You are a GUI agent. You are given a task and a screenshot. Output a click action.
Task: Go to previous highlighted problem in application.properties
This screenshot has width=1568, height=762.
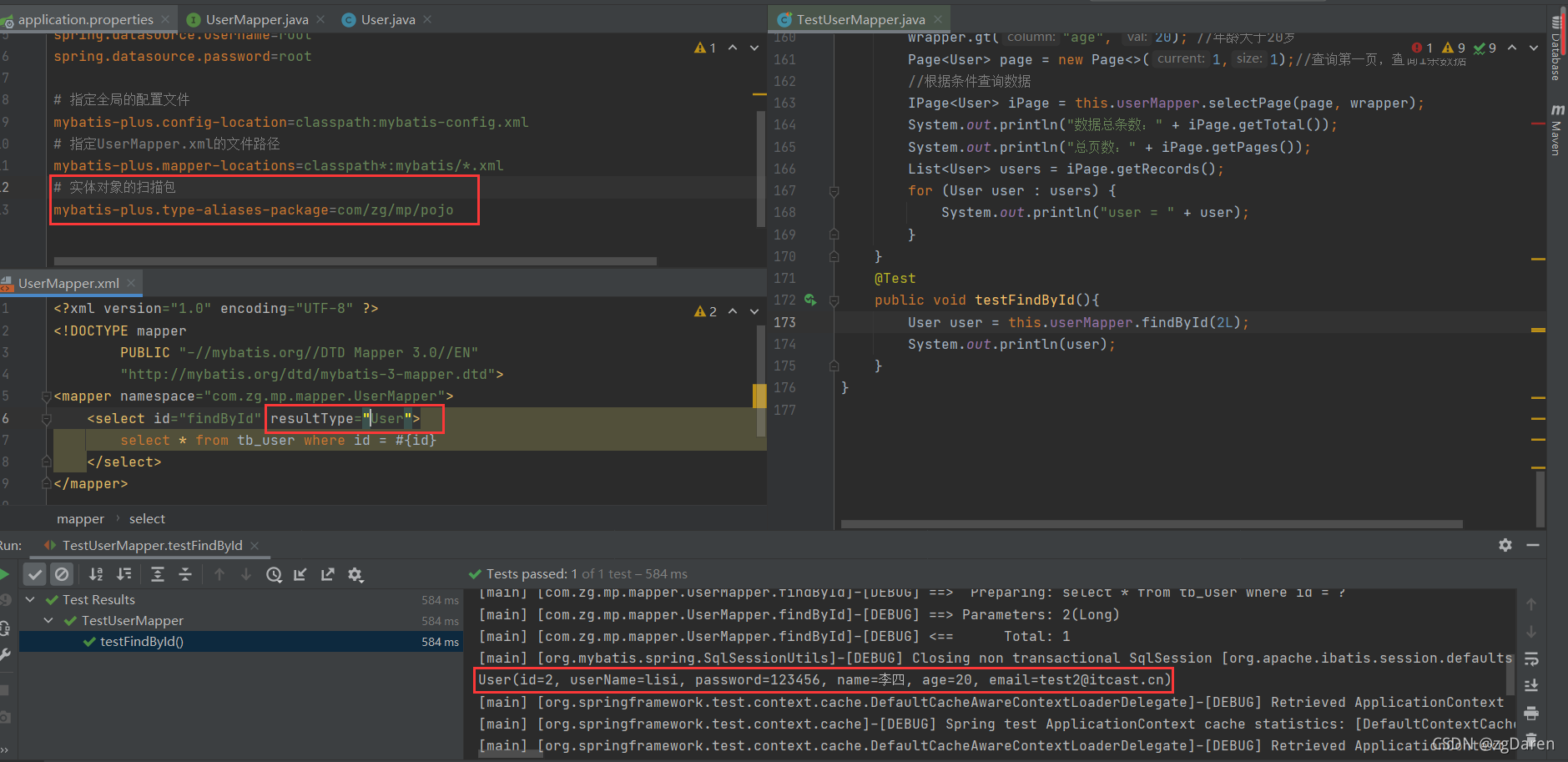pyautogui.click(x=733, y=48)
